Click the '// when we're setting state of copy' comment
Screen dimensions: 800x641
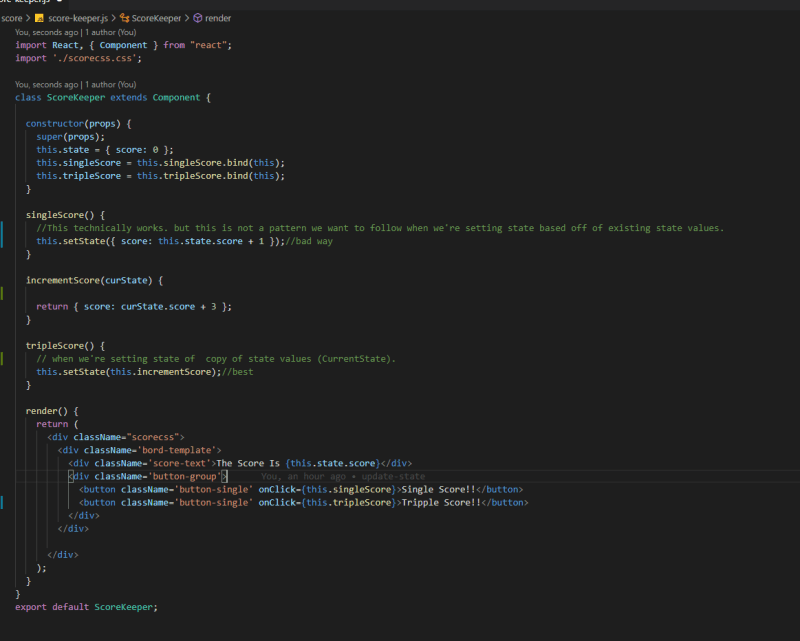coord(216,359)
